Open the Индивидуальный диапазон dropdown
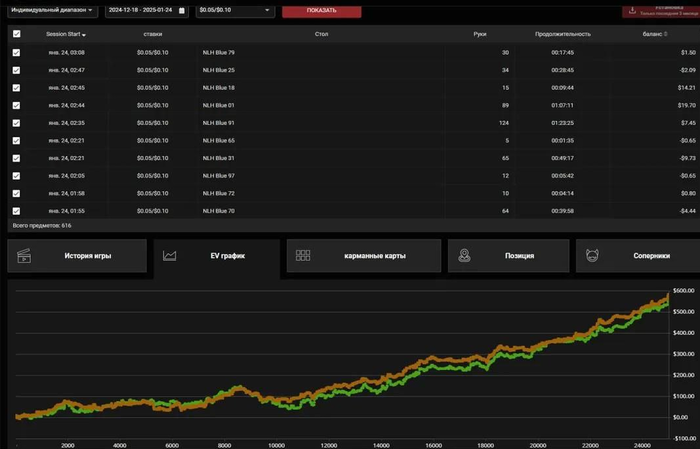 click(x=53, y=10)
